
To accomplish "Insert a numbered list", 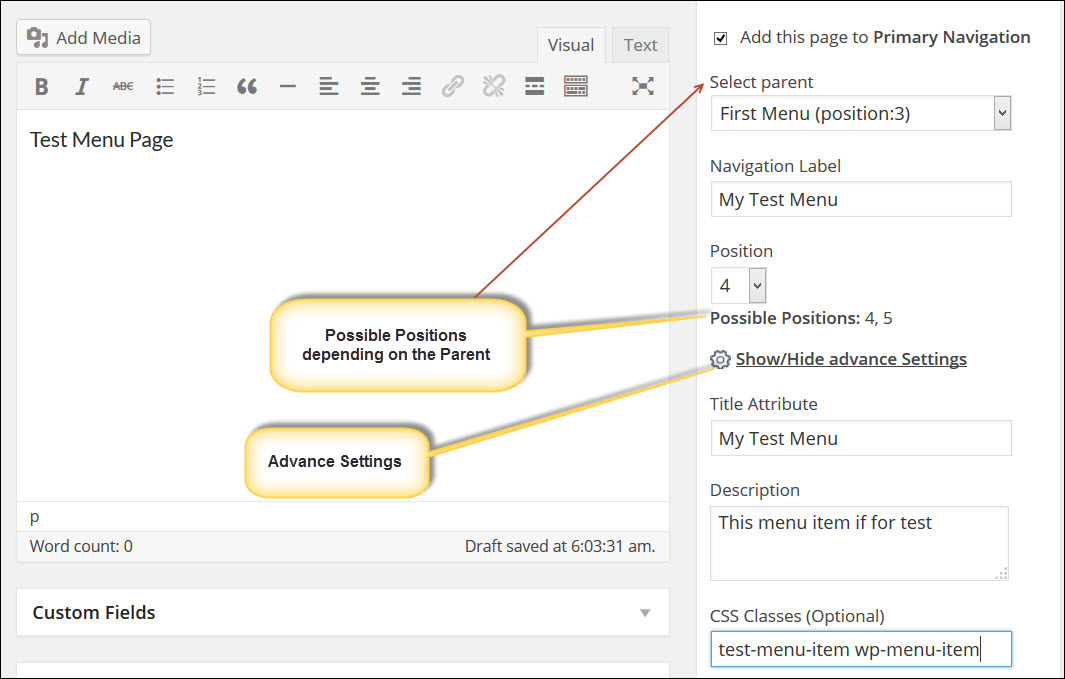I will pos(206,86).
